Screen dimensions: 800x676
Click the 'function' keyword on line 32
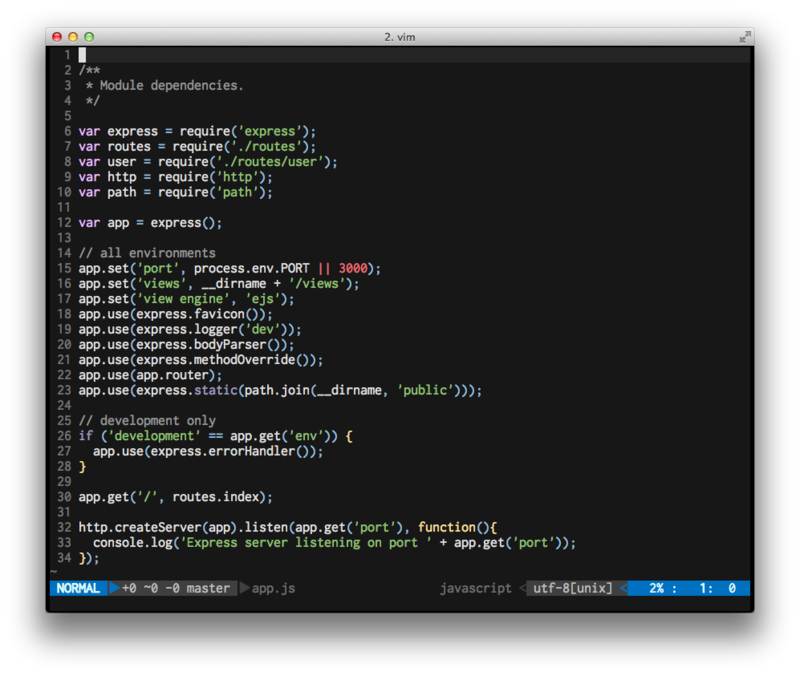(447, 528)
